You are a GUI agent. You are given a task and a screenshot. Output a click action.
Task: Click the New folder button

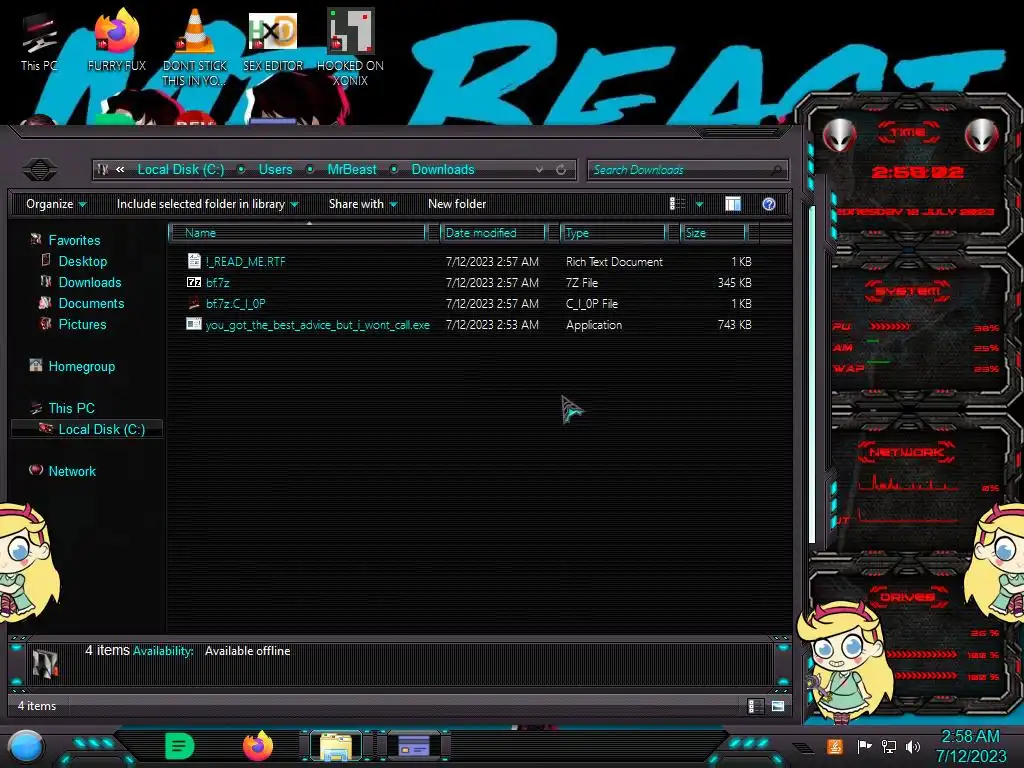click(x=457, y=204)
